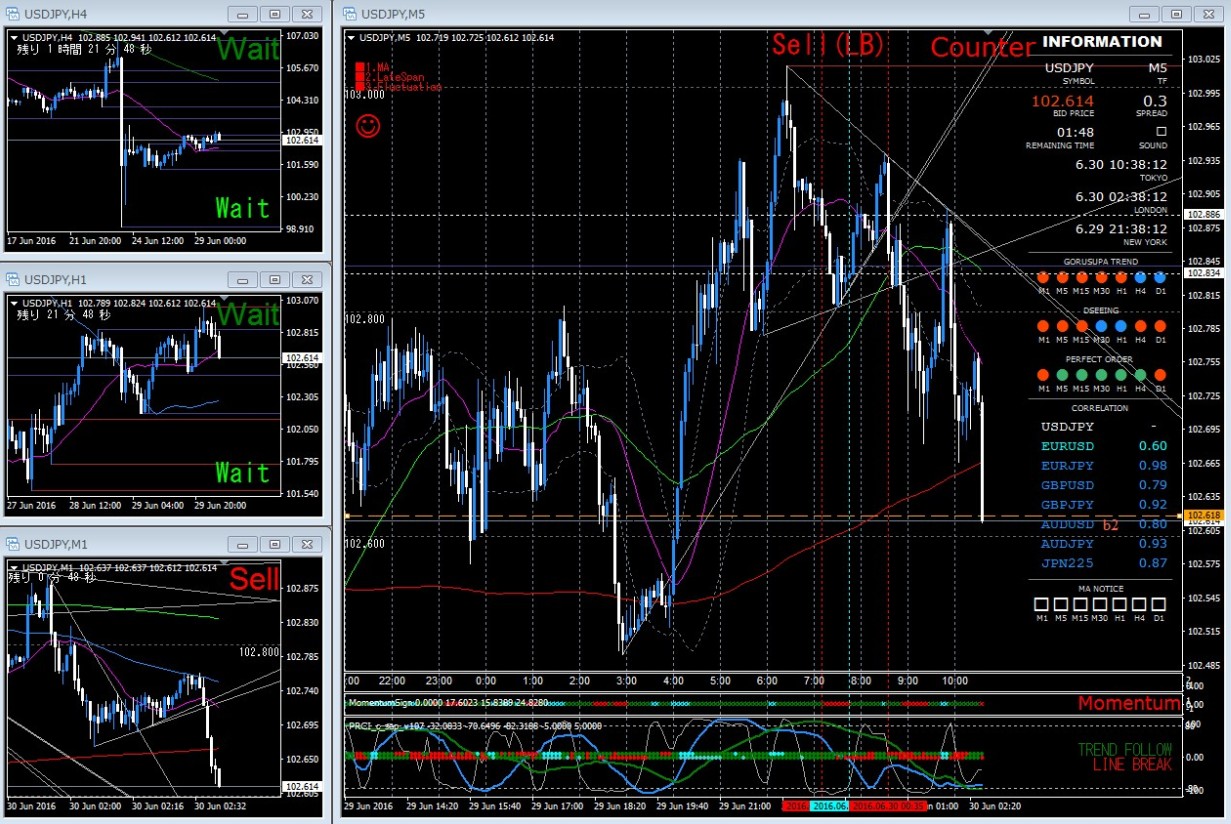Click the triangle arrow before USDJPY,M1 chart label
1231x824 pixels.
(x=14, y=567)
